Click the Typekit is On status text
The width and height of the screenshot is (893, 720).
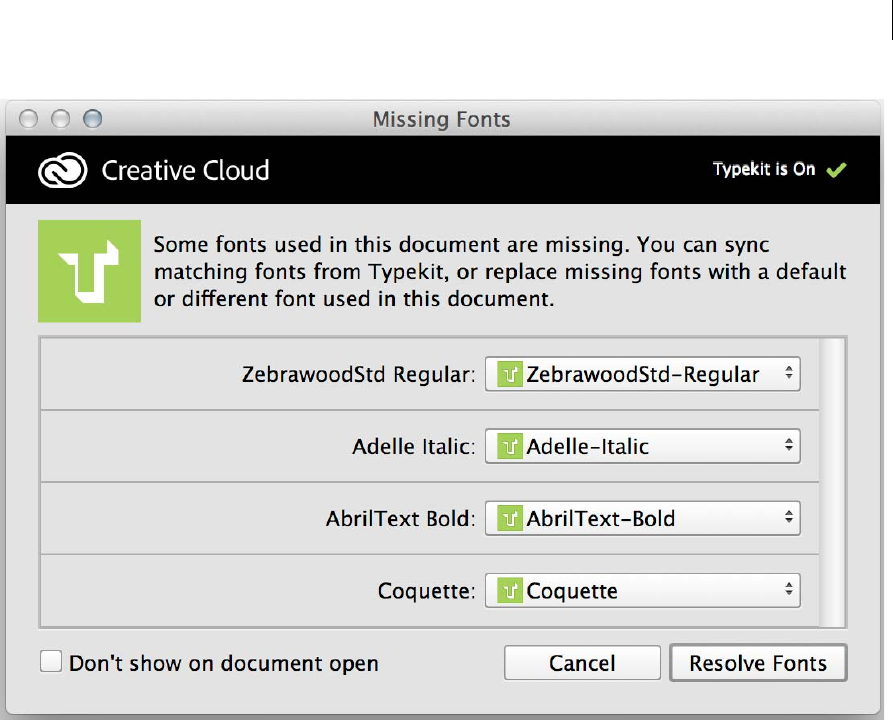point(764,170)
